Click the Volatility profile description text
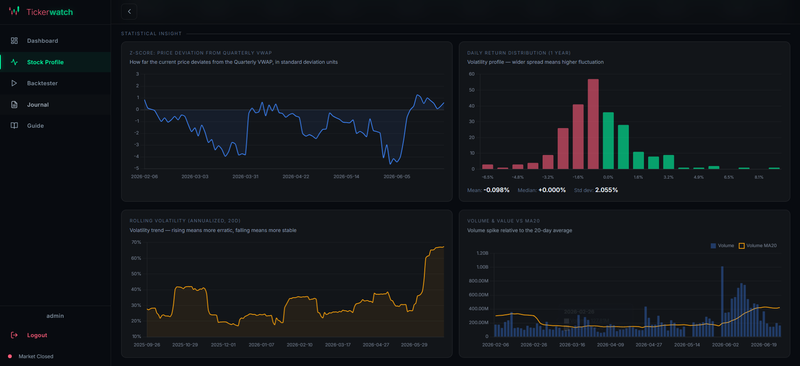This screenshot has height=366, width=800. pyautogui.click(x=535, y=62)
